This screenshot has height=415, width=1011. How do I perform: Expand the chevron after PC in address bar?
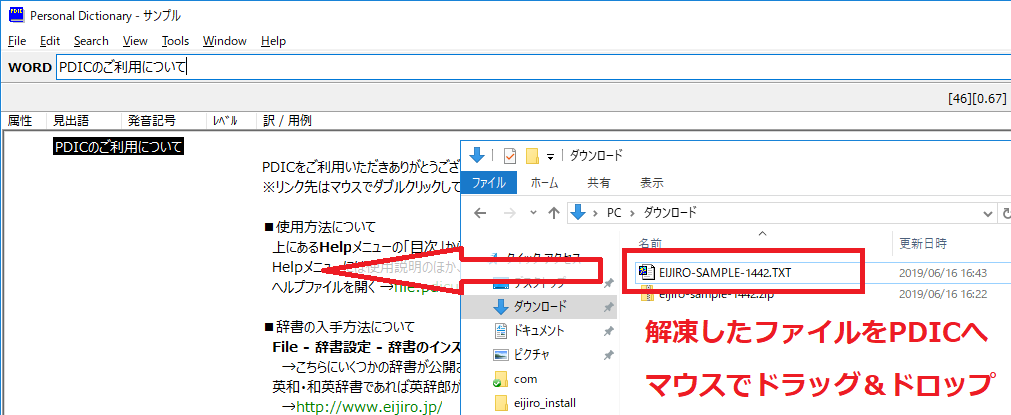[x=633, y=212]
